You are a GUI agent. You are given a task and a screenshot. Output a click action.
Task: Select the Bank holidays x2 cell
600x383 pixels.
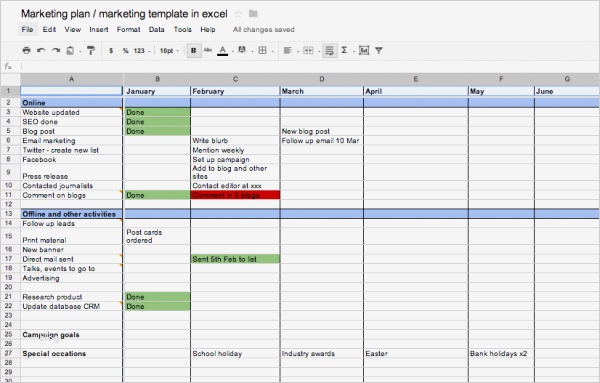(x=501, y=354)
